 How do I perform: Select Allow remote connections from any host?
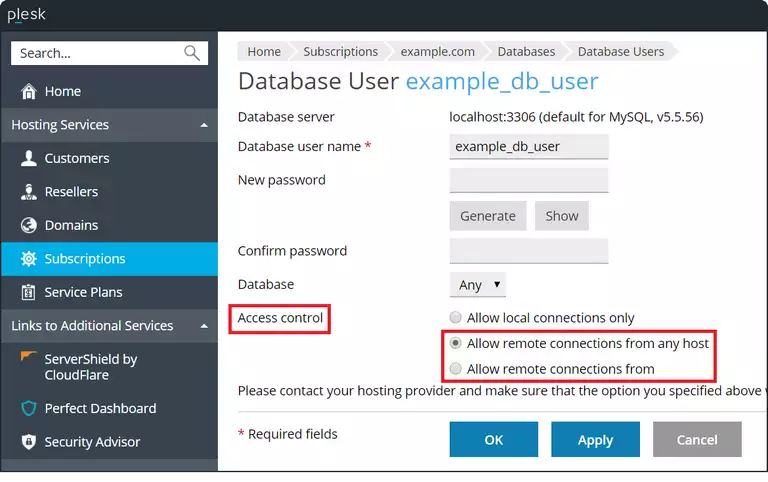pyautogui.click(x=456, y=344)
